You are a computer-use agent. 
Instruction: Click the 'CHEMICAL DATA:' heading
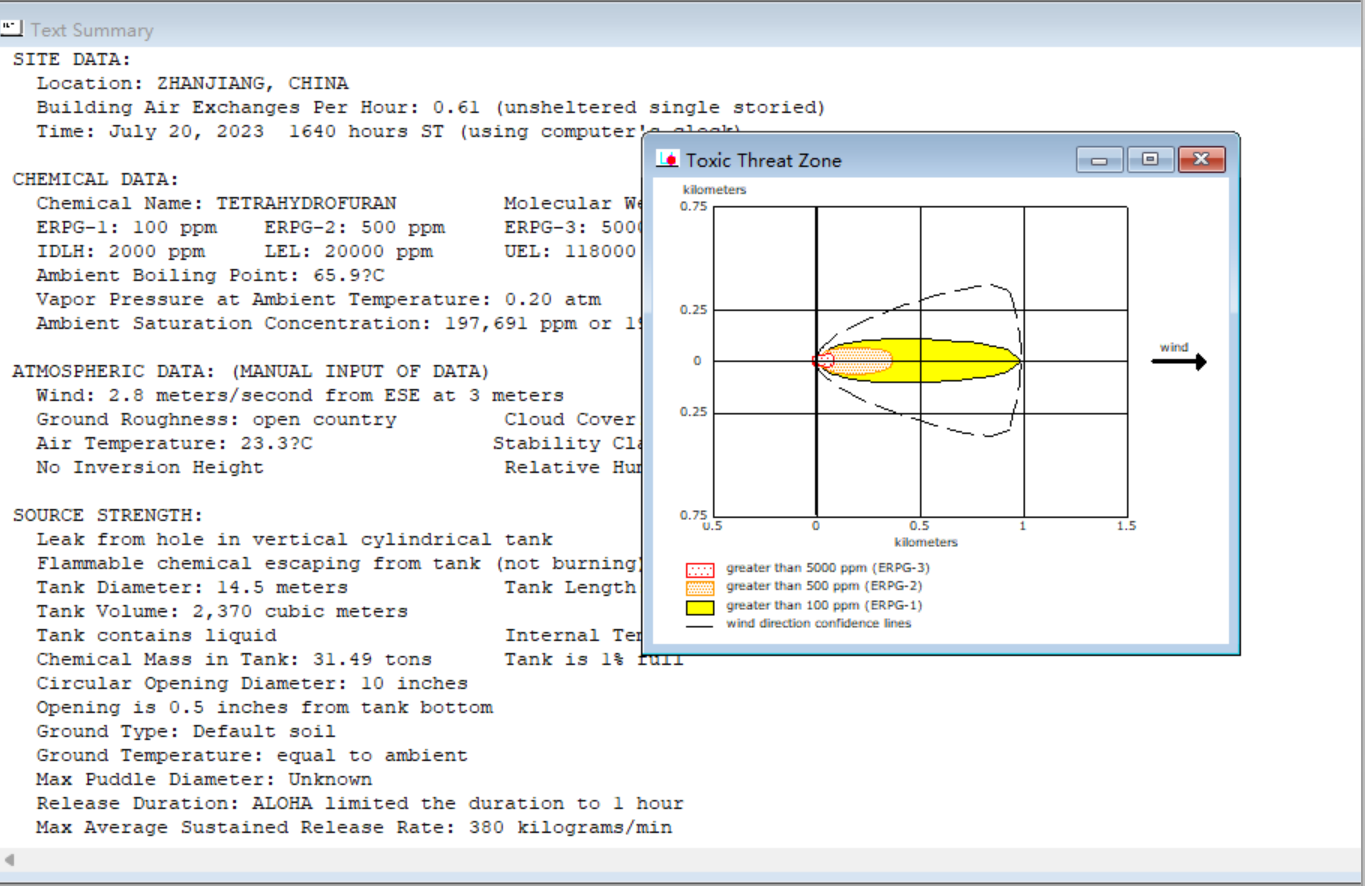96,180
